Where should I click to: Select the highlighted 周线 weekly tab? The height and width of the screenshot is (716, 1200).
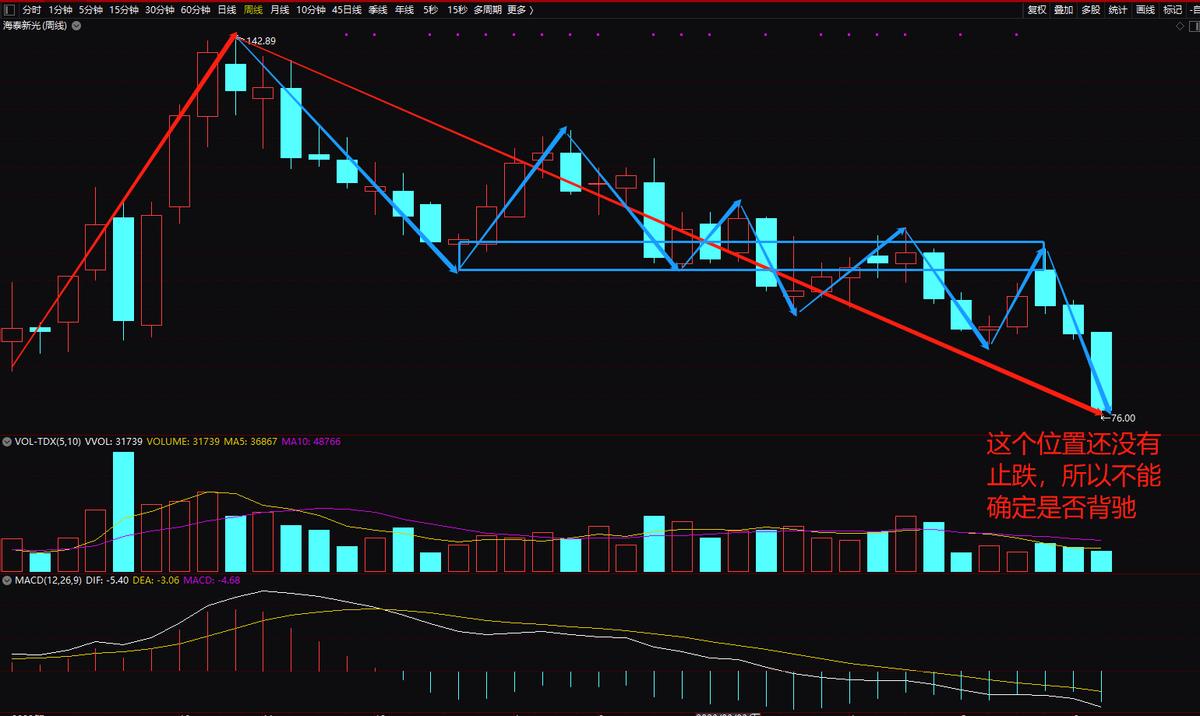point(253,10)
